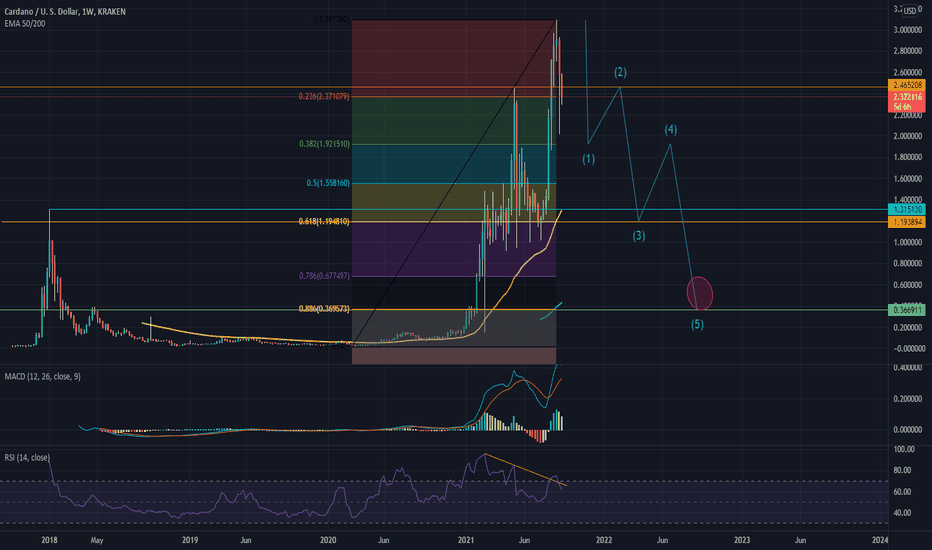The width and height of the screenshot is (932, 550).
Task: Select the wave (4) text annotation
Action: (x=670, y=130)
